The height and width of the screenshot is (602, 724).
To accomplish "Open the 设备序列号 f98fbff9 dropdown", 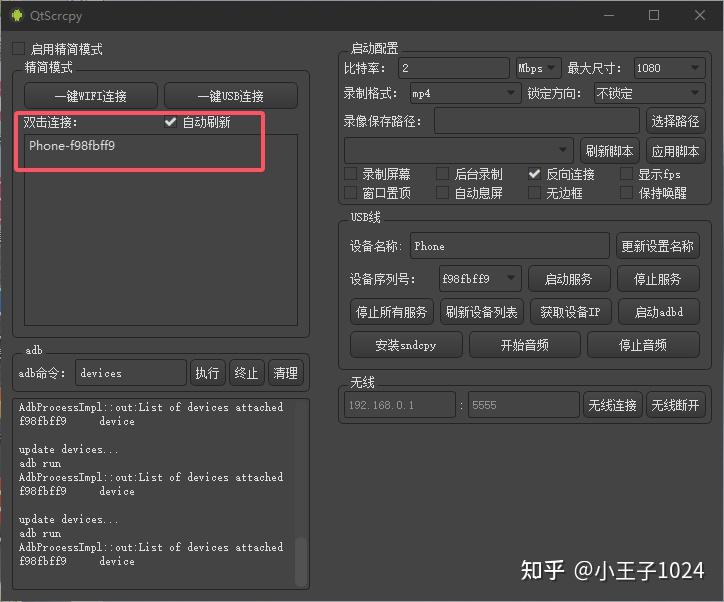I will [x=480, y=279].
